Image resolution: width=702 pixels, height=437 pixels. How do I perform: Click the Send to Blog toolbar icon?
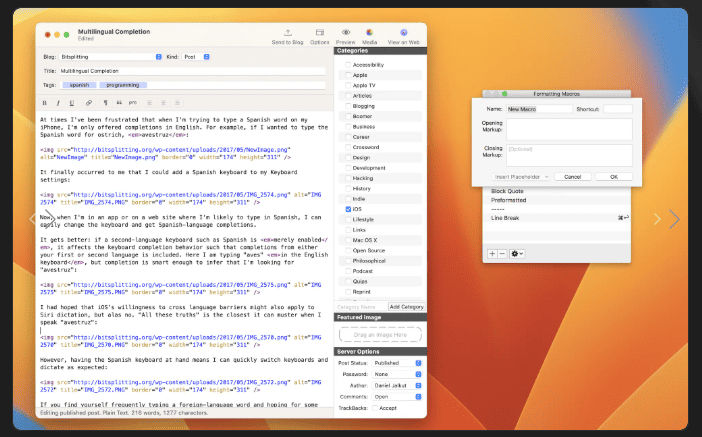coord(287,33)
